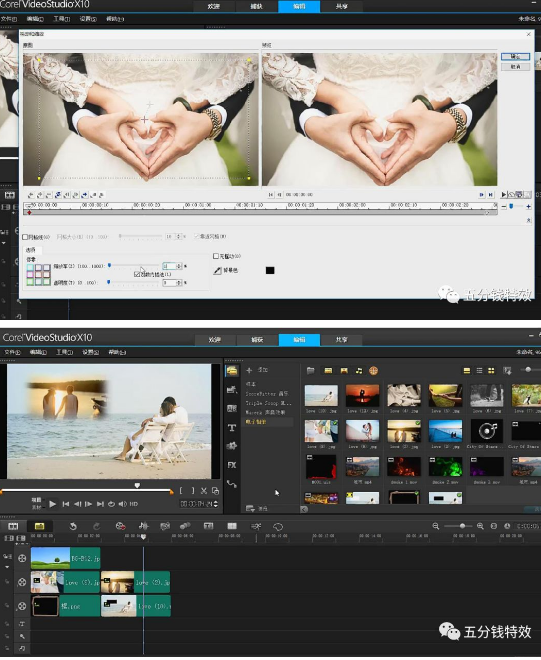
Task: Open the Title (T) library panel
Action: tap(232, 428)
